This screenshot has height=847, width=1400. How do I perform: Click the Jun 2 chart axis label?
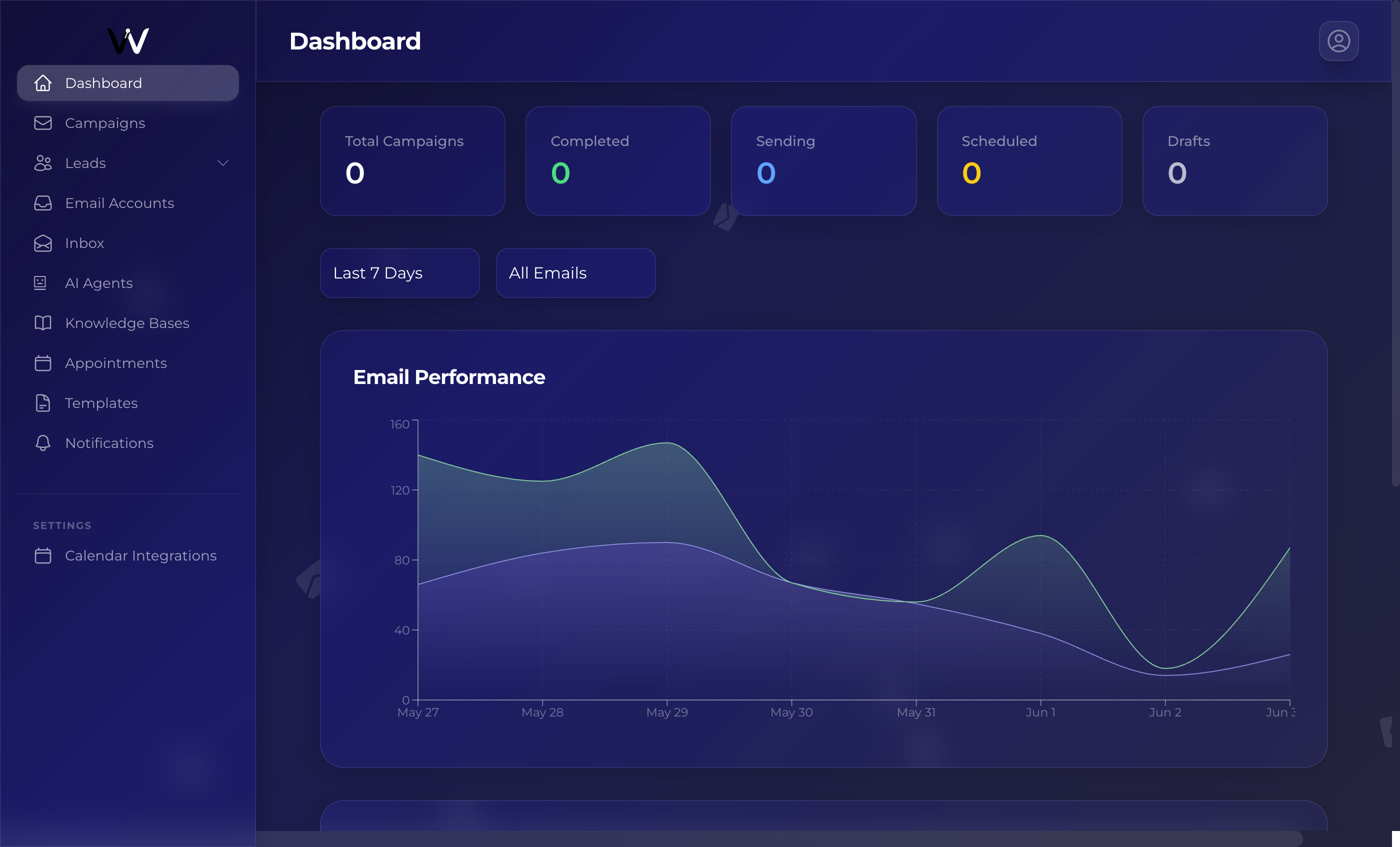[x=1165, y=712]
